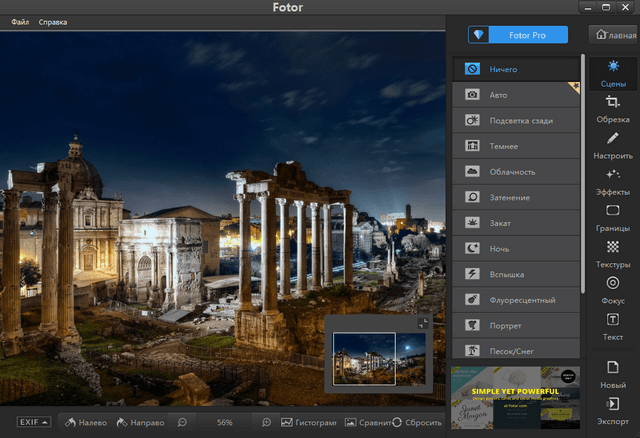Open the Текстуры textures panel
The image size is (640, 438).
(613, 254)
